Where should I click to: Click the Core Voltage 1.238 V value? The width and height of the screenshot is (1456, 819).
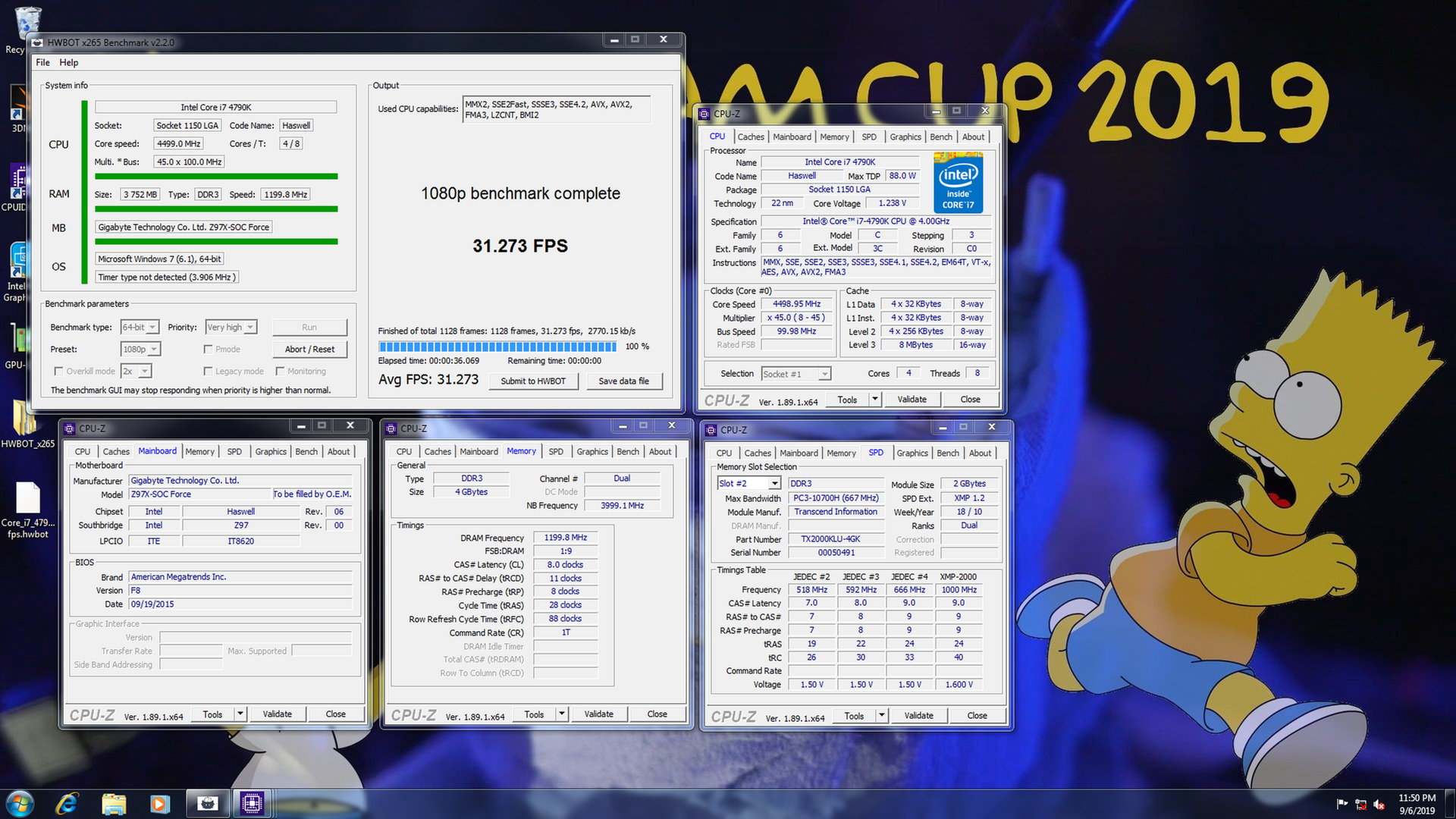(x=893, y=203)
